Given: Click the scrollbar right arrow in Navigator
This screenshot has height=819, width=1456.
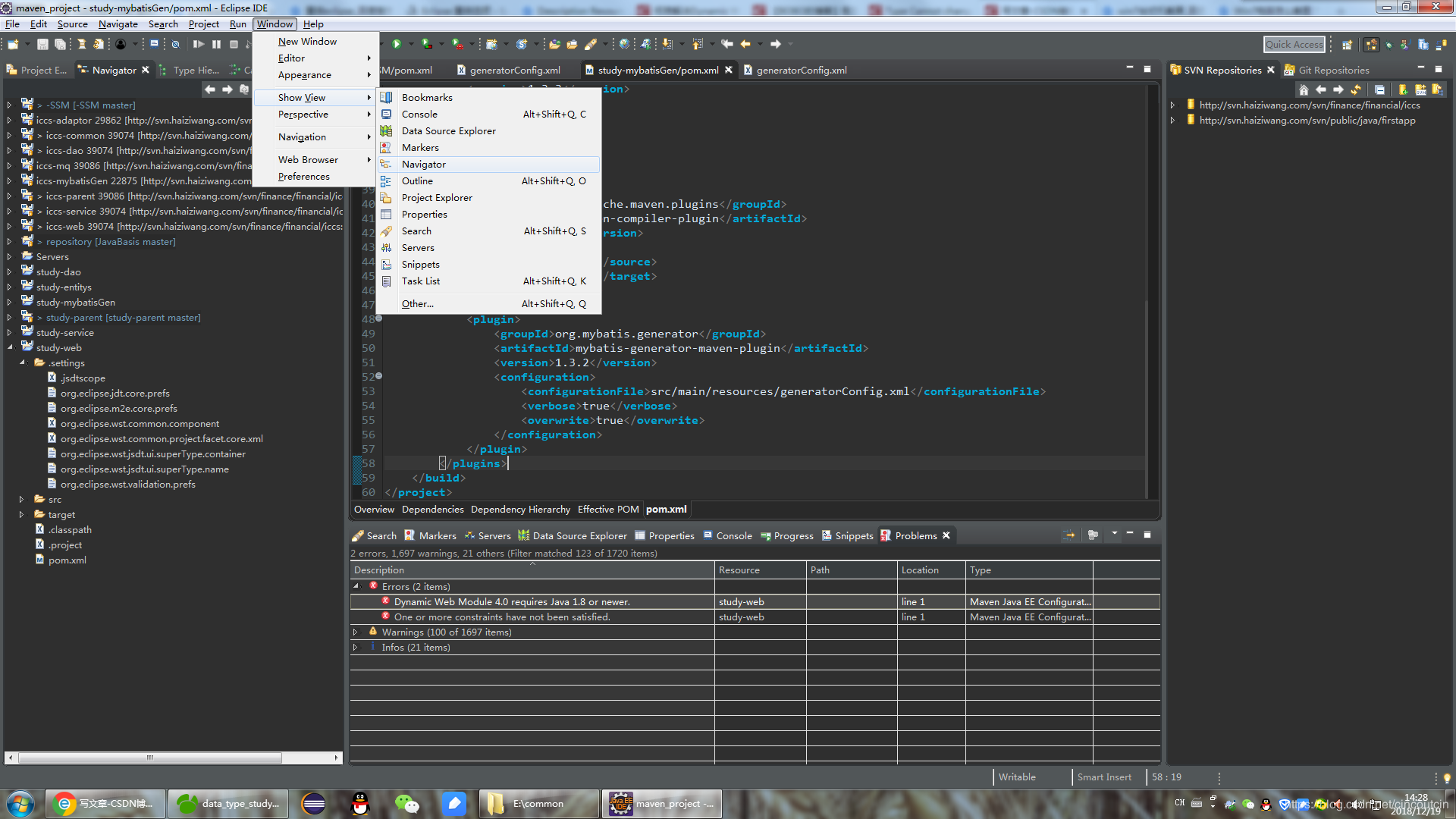Looking at the screenshot, I should point(336,758).
